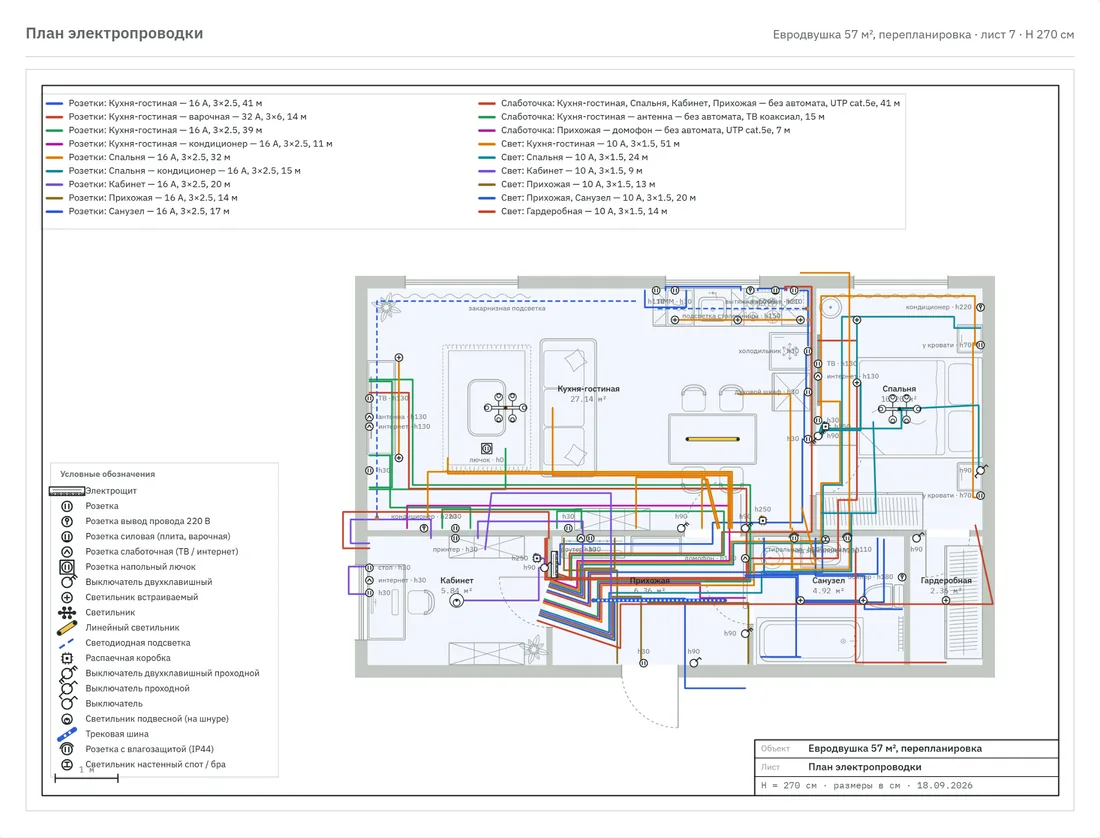Click the Светильник встраиваемый legend symbol
Image resolution: width=1100 pixels, height=838 pixels.
click(x=67, y=597)
